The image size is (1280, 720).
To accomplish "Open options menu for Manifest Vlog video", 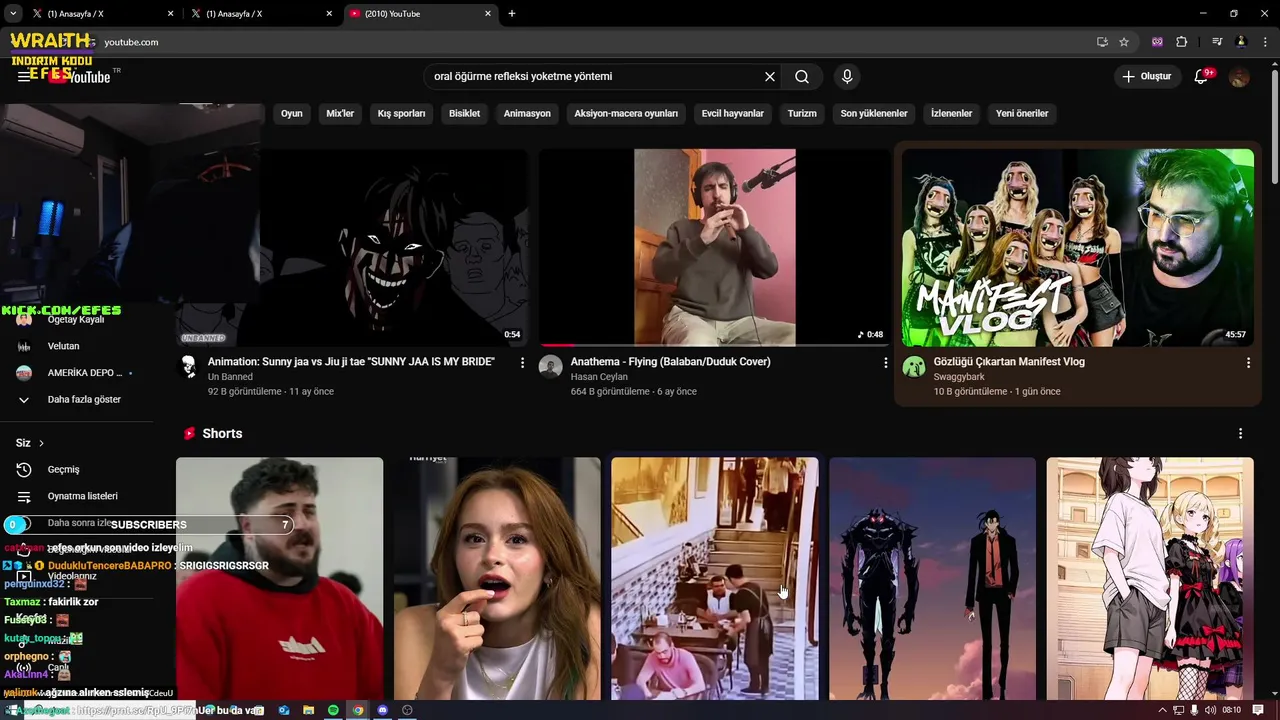I will (1248, 363).
